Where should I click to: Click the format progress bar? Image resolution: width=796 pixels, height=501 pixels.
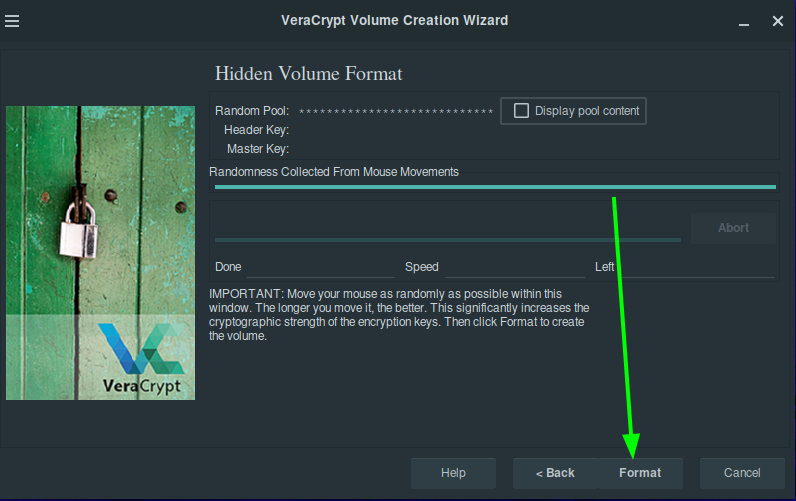pyautogui.click(x=448, y=240)
